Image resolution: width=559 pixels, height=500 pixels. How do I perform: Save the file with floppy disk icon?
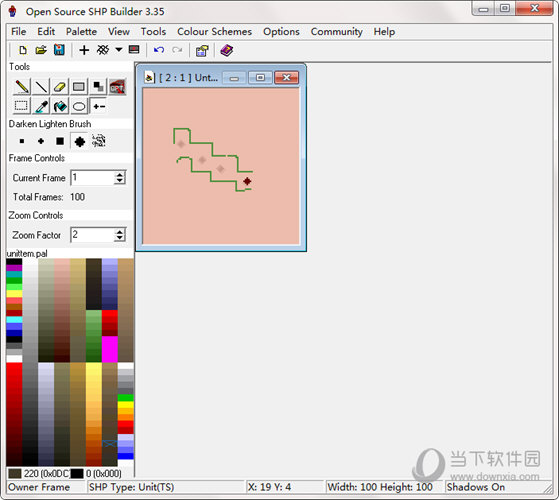[59, 50]
